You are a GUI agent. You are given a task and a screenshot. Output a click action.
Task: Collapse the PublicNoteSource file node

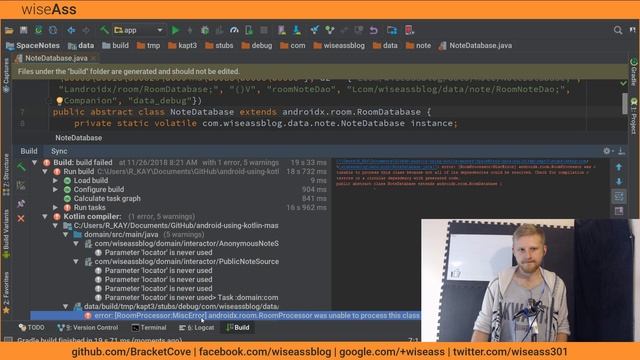pyautogui.click(x=76, y=261)
